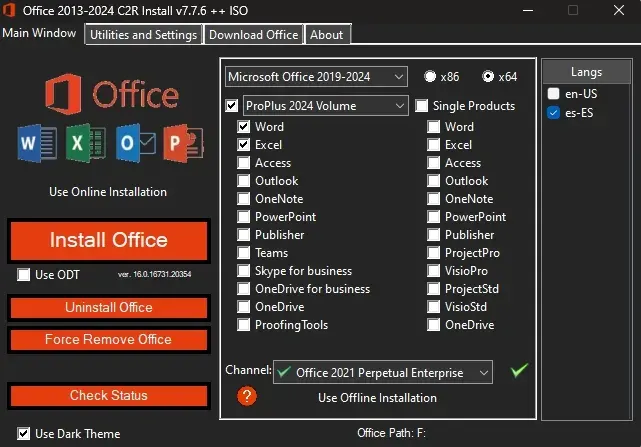Screen dimensions: 641x447
Task: Click the Office icon in title bar
Action: (9, 10)
